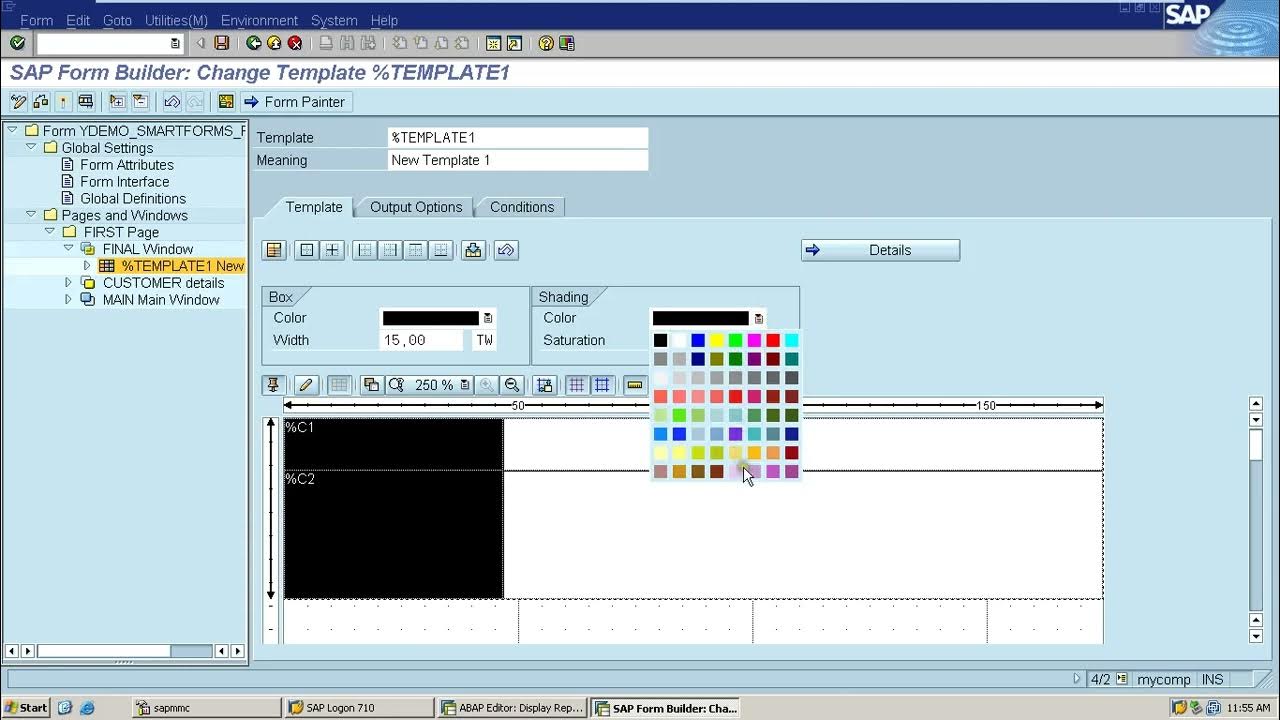Screen dimensions: 1280x720
Task: Click the Display/Change pencil icon
Action: tap(18, 101)
